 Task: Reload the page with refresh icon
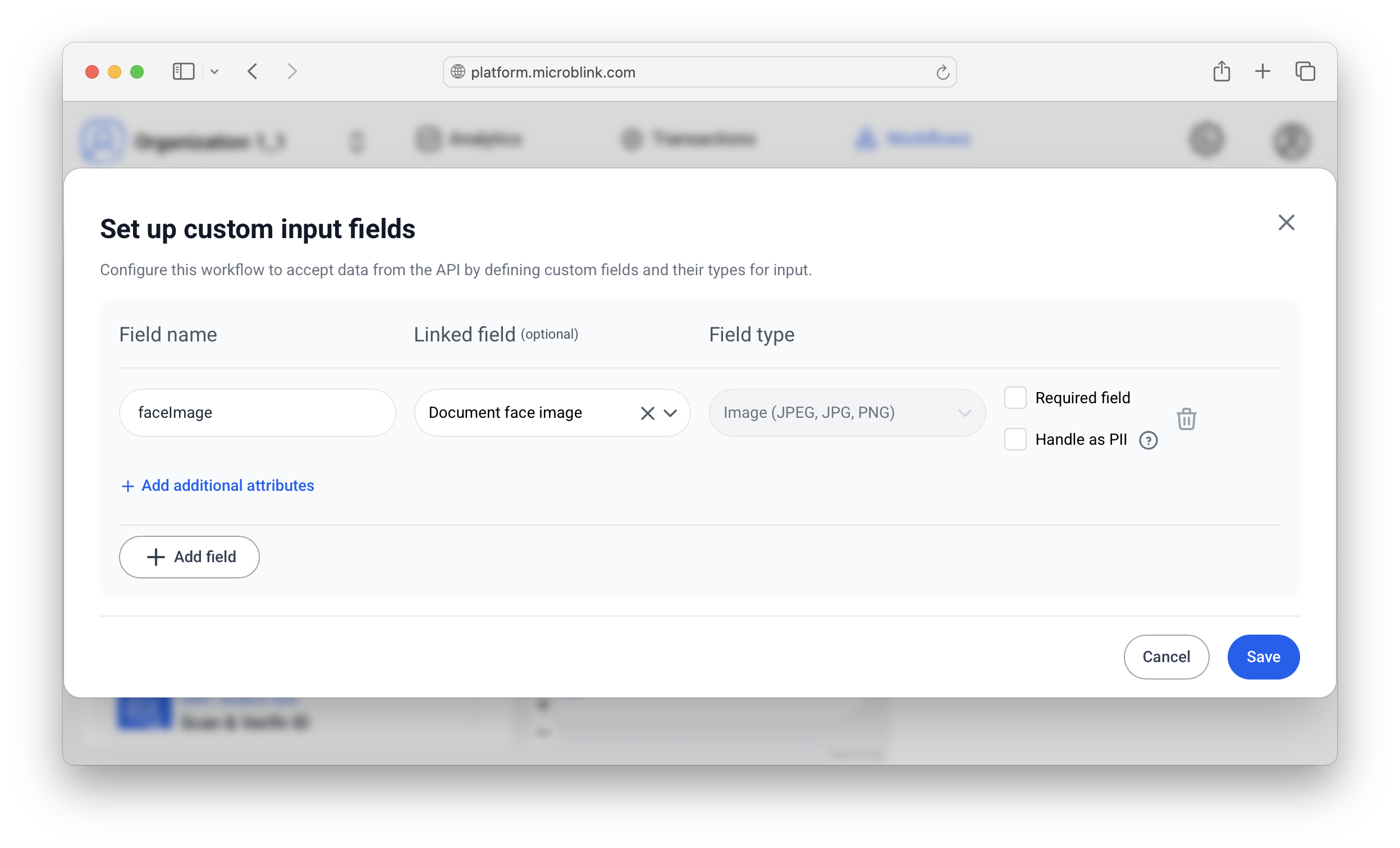943,72
